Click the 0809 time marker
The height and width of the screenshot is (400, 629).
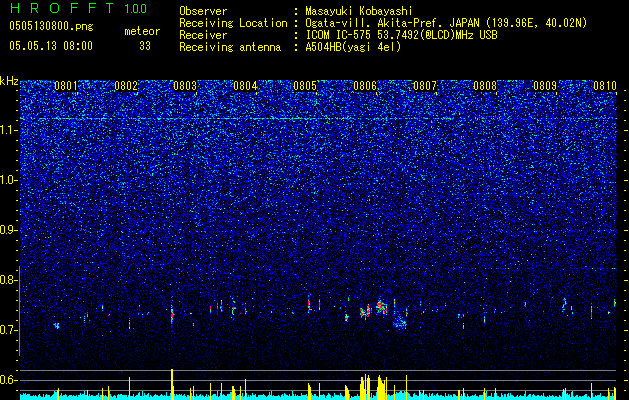click(545, 86)
